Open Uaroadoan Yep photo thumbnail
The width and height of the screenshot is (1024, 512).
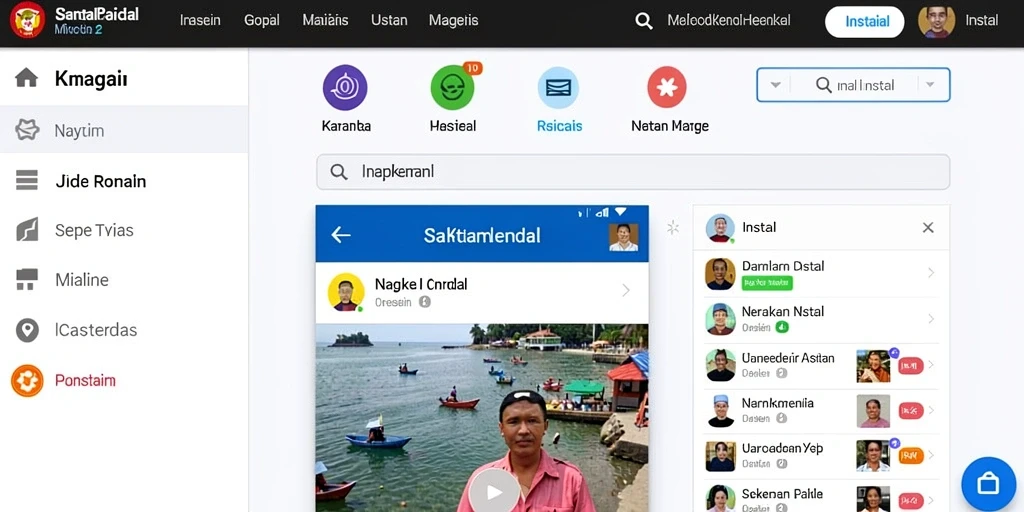coord(873,456)
